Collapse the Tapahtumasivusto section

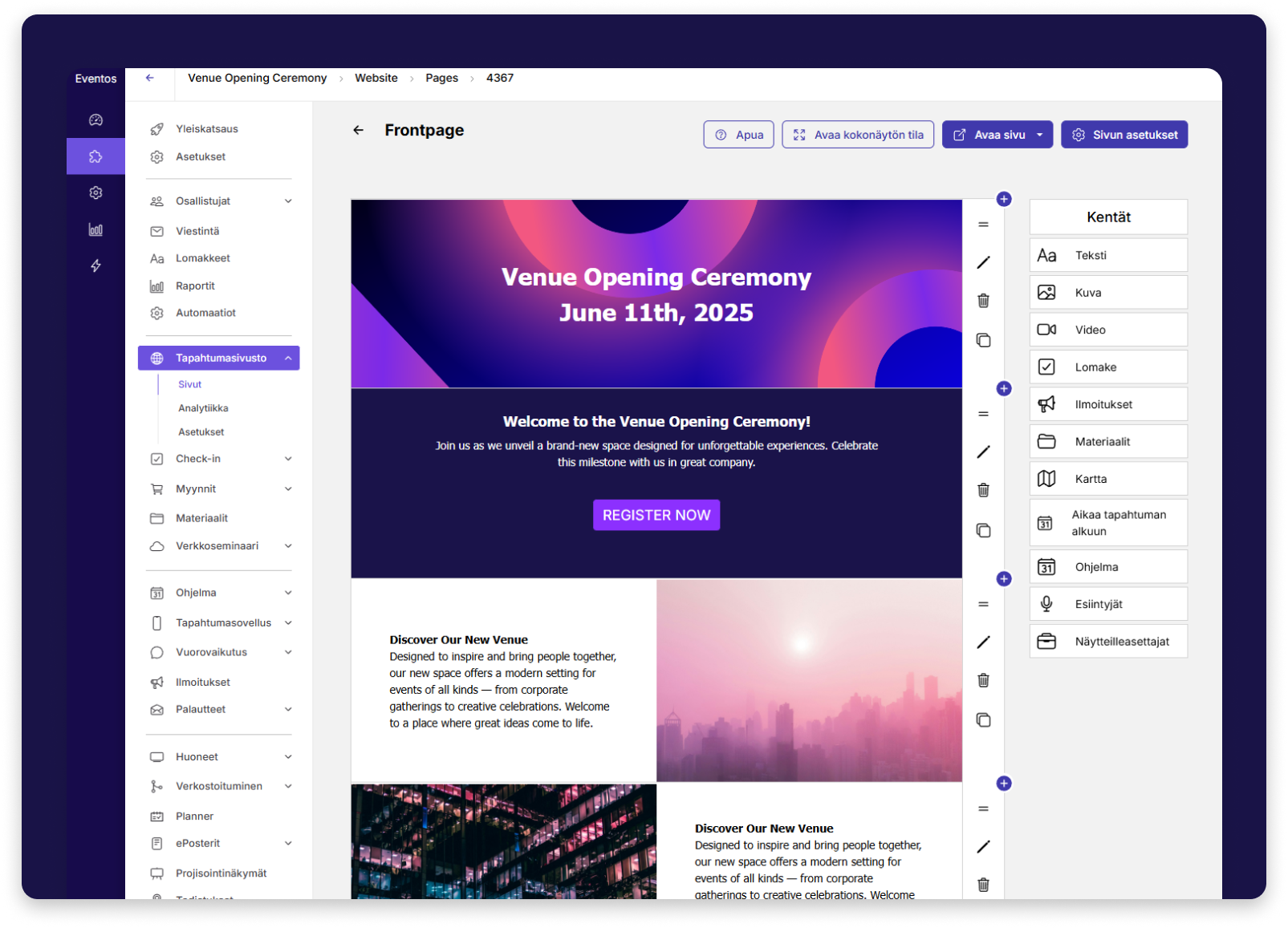pos(287,358)
